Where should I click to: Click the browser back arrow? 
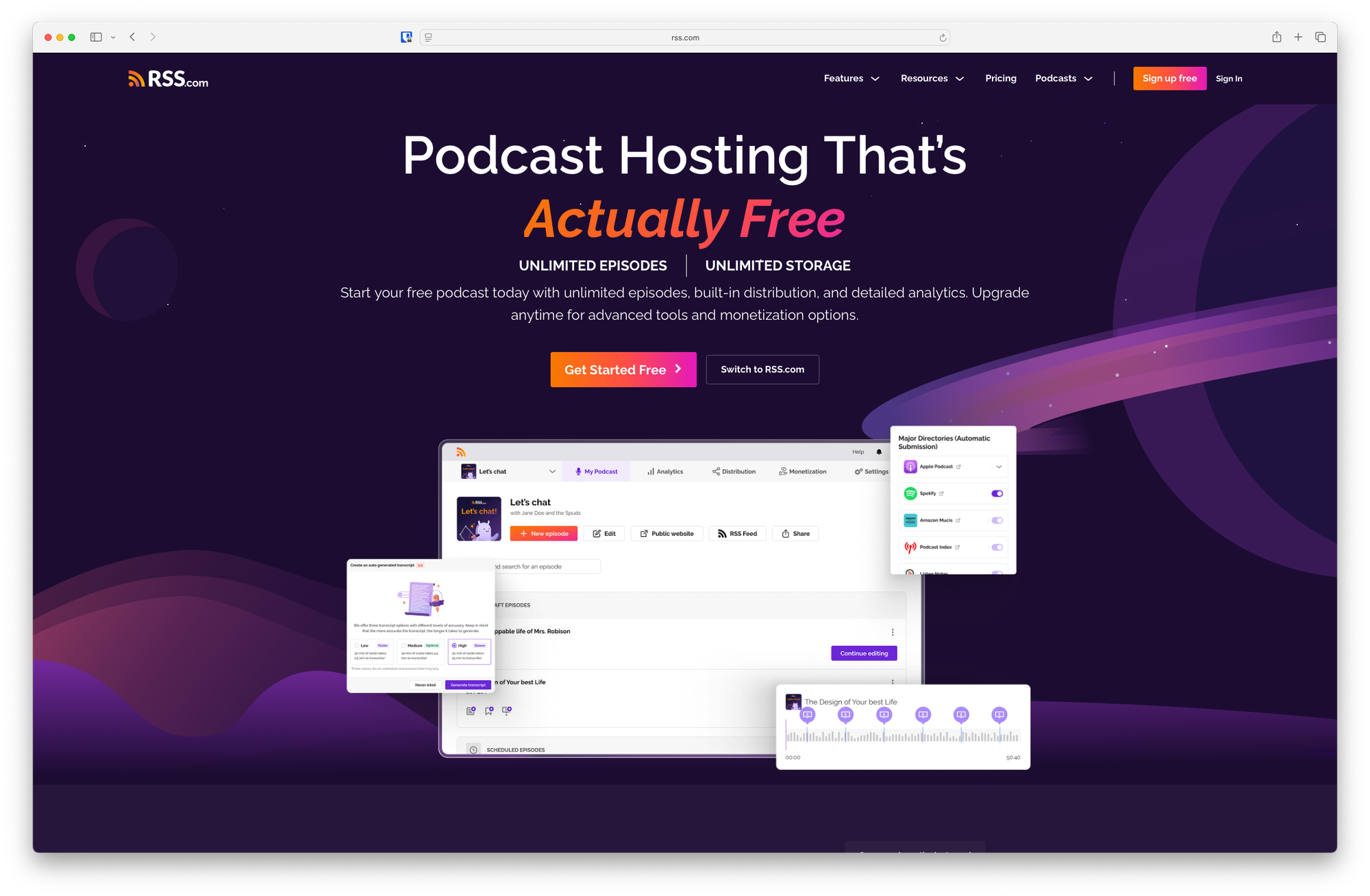click(x=132, y=37)
